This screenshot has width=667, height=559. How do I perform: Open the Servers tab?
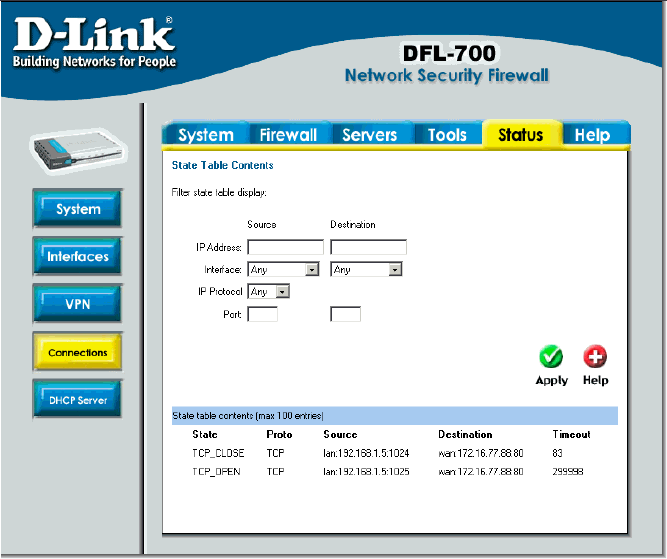pyautogui.click(x=369, y=135)
